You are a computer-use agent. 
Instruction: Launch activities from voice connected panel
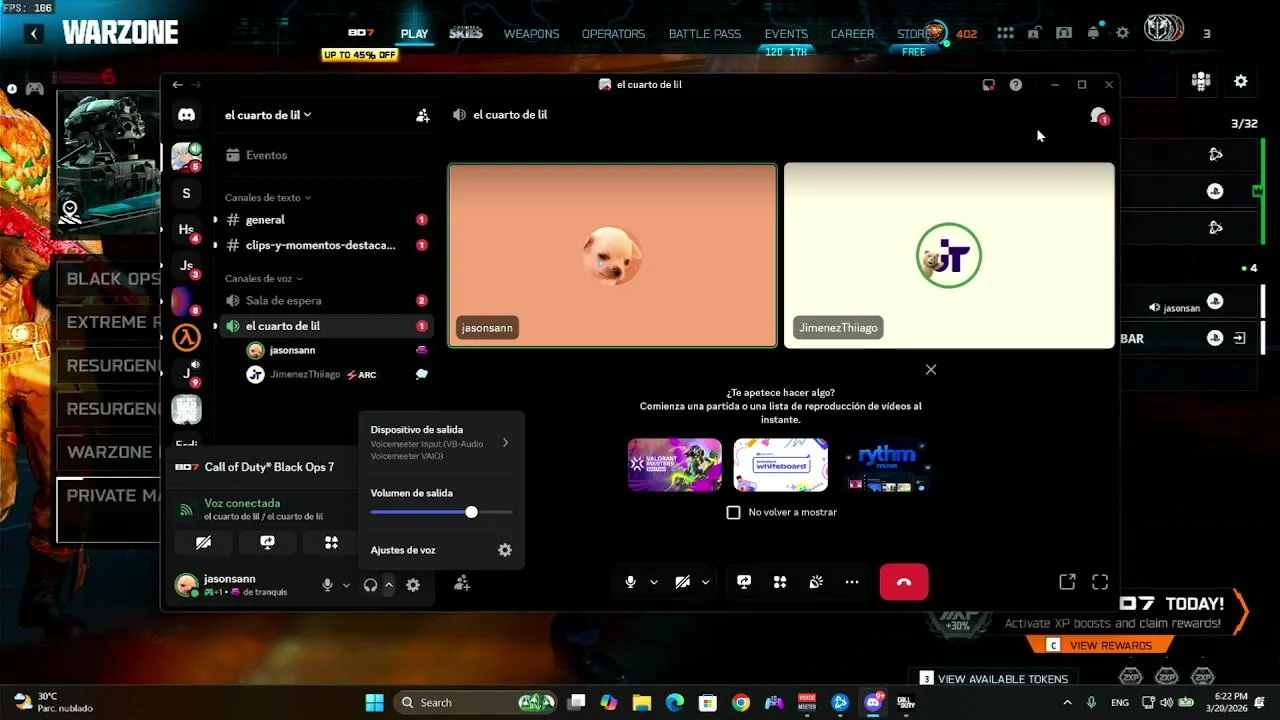pos(331,542)
